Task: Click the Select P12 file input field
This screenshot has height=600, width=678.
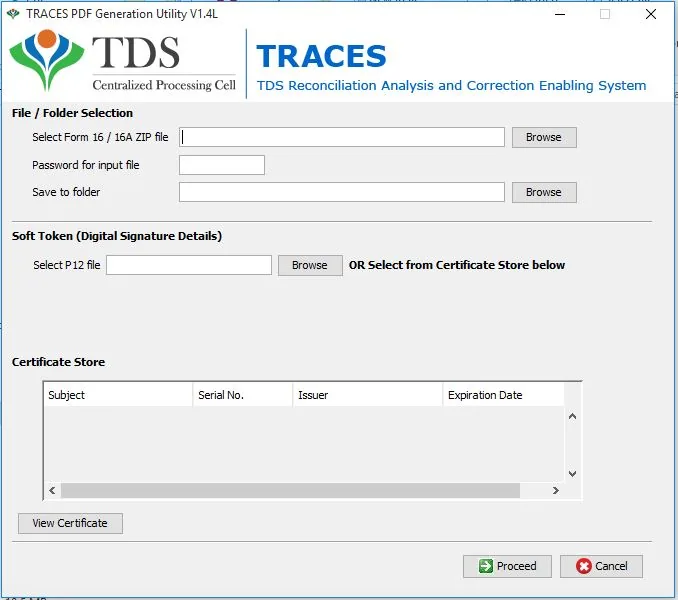Action: click(189, 265)
